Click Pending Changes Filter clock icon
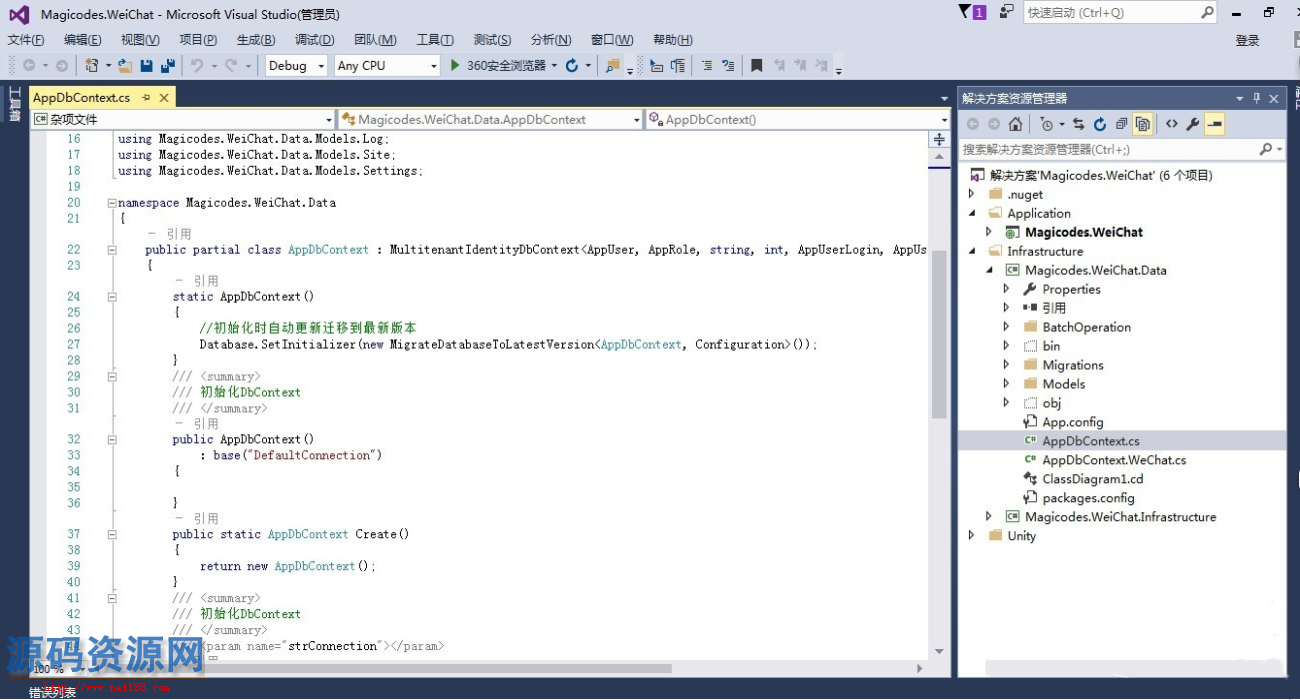1300x700 pixels. tap(1045, 124)
